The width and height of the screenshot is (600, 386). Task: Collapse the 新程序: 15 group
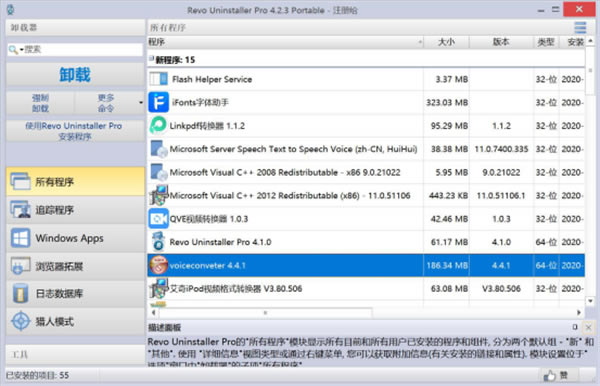coord(151,59)
